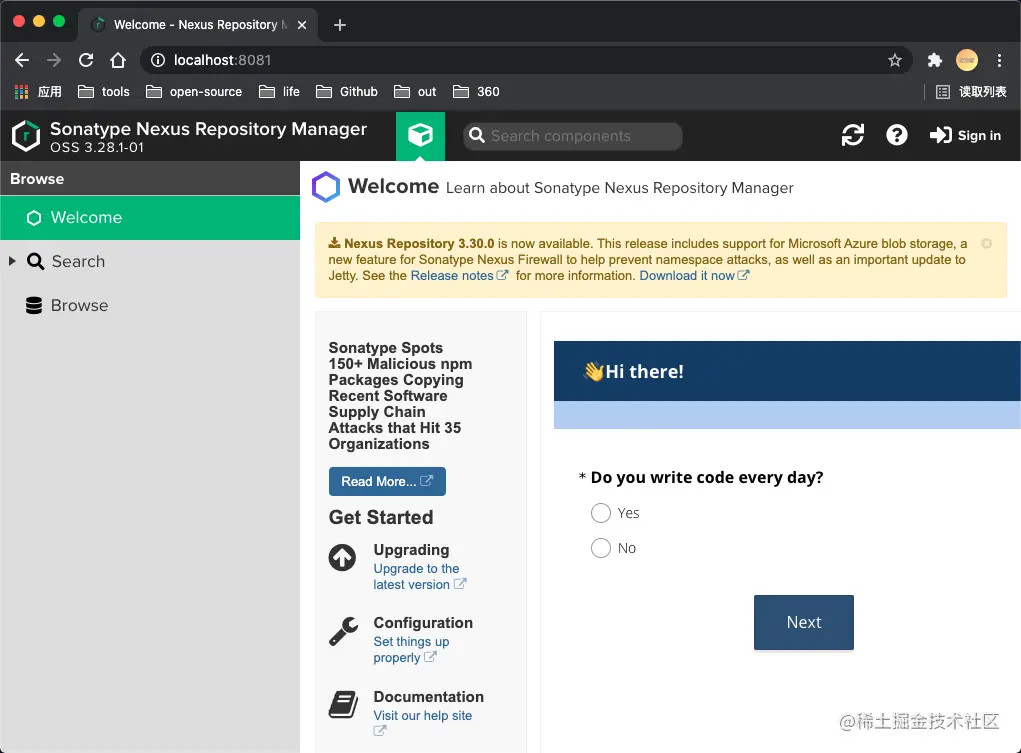
Task: Open Upgrade to the latest version link
Action: pyautogui.click(x=419, y=576)
